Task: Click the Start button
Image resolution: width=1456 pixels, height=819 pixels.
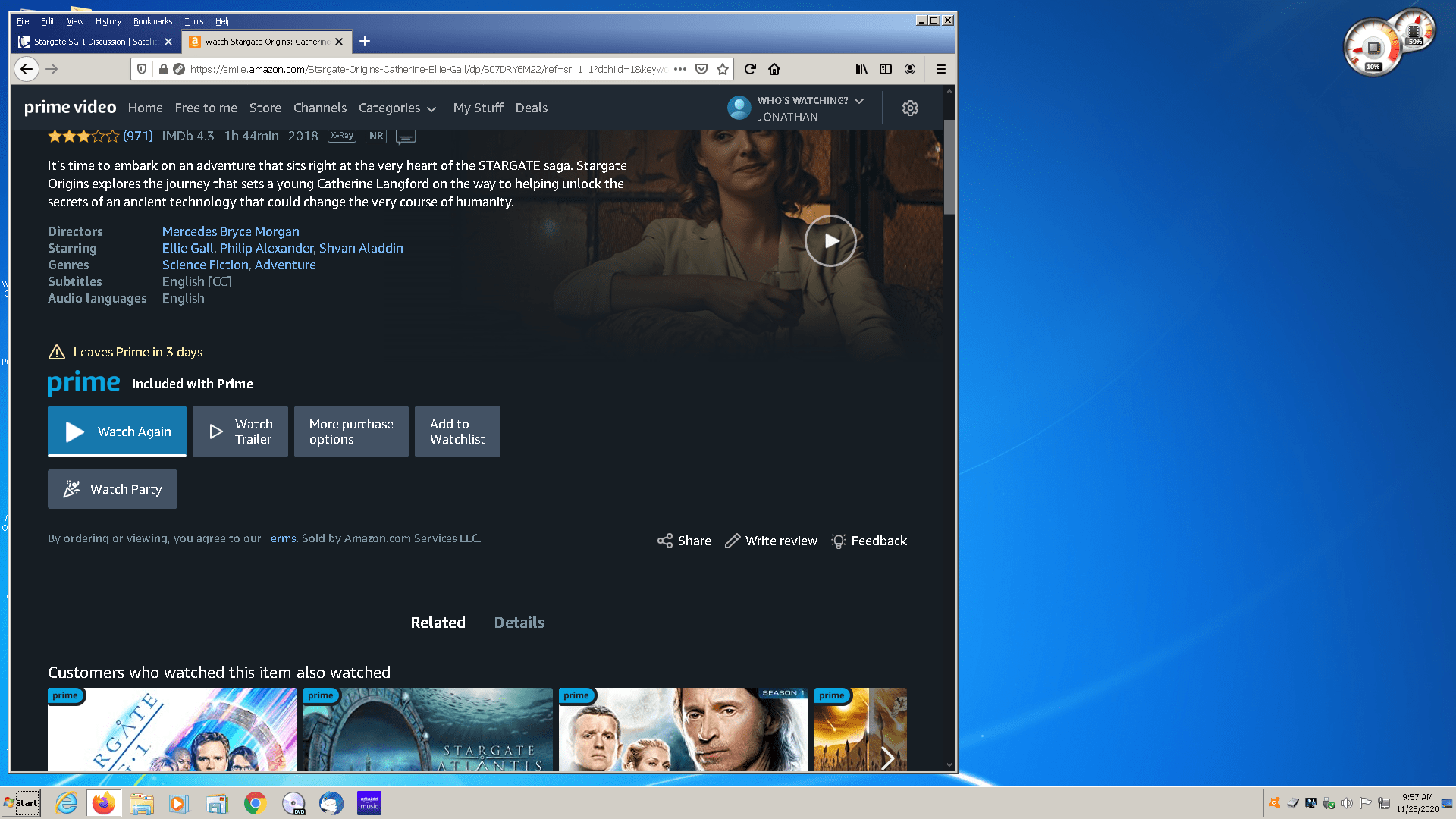Action: point(21,803)
